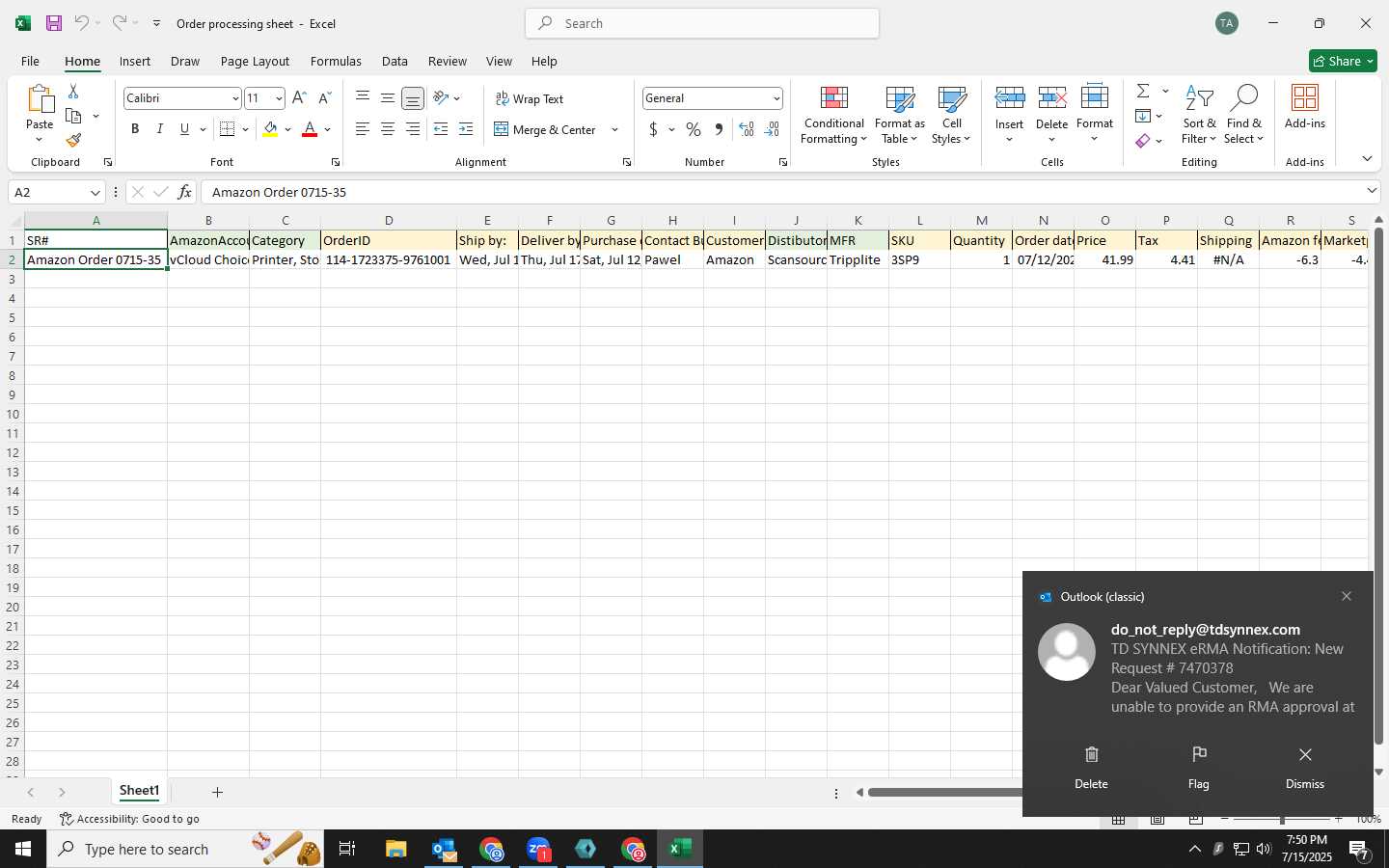Open the Number Format General dropdown
This screenshot has width=1389, height=868.
tap(776, 98)
